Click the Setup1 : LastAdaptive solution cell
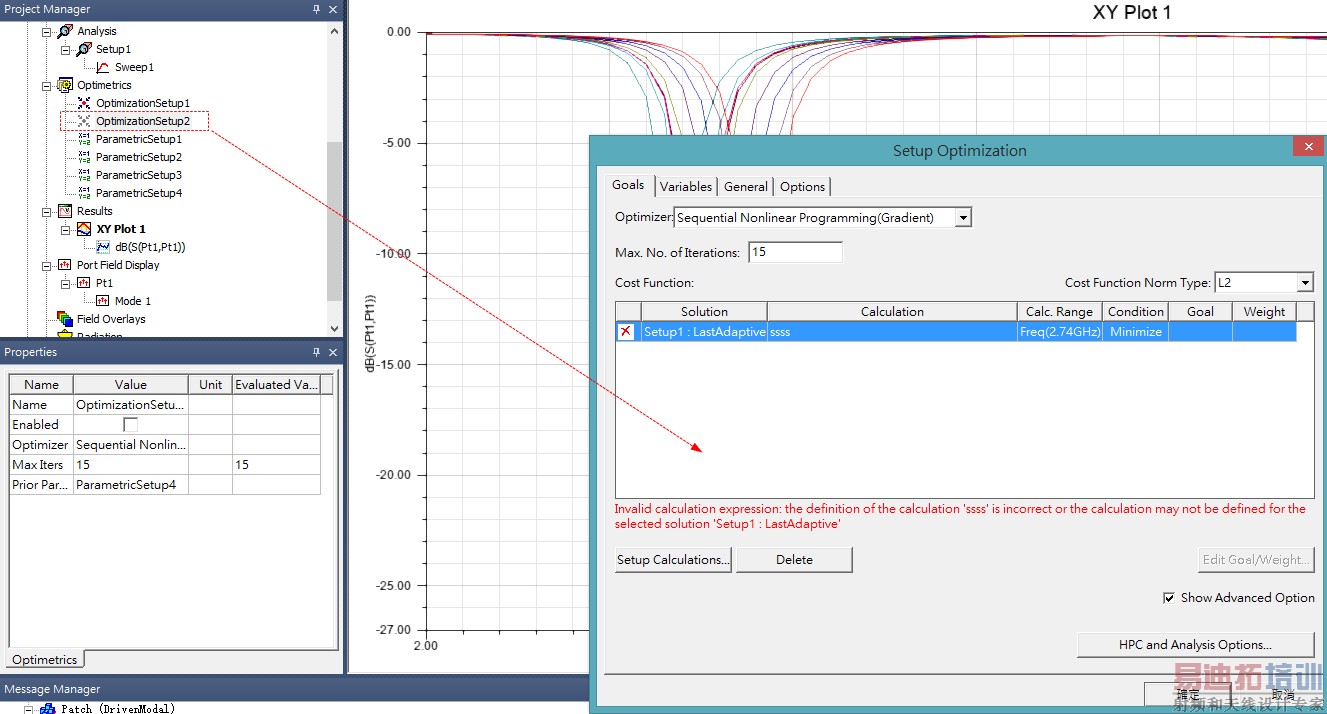This screenshot has width=1327, height=714. tap(704, 332)
